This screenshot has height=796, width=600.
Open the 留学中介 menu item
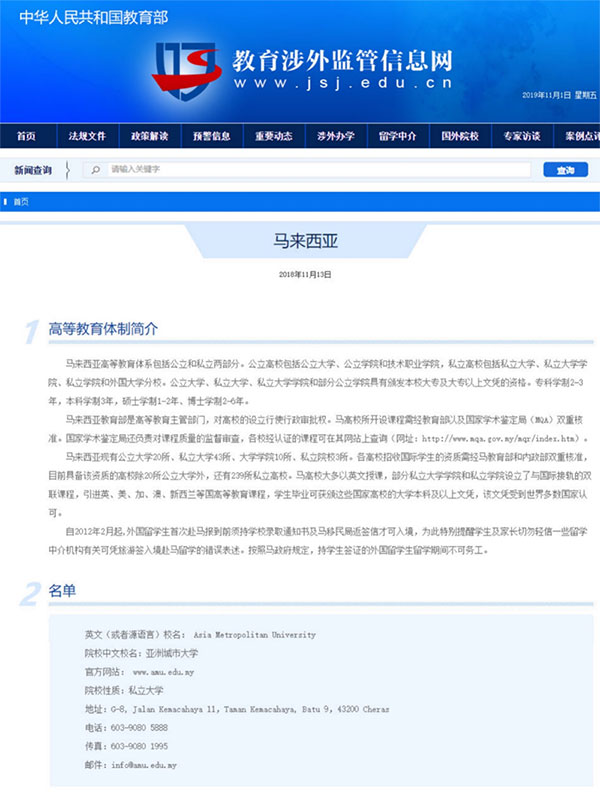click(397, 136)
